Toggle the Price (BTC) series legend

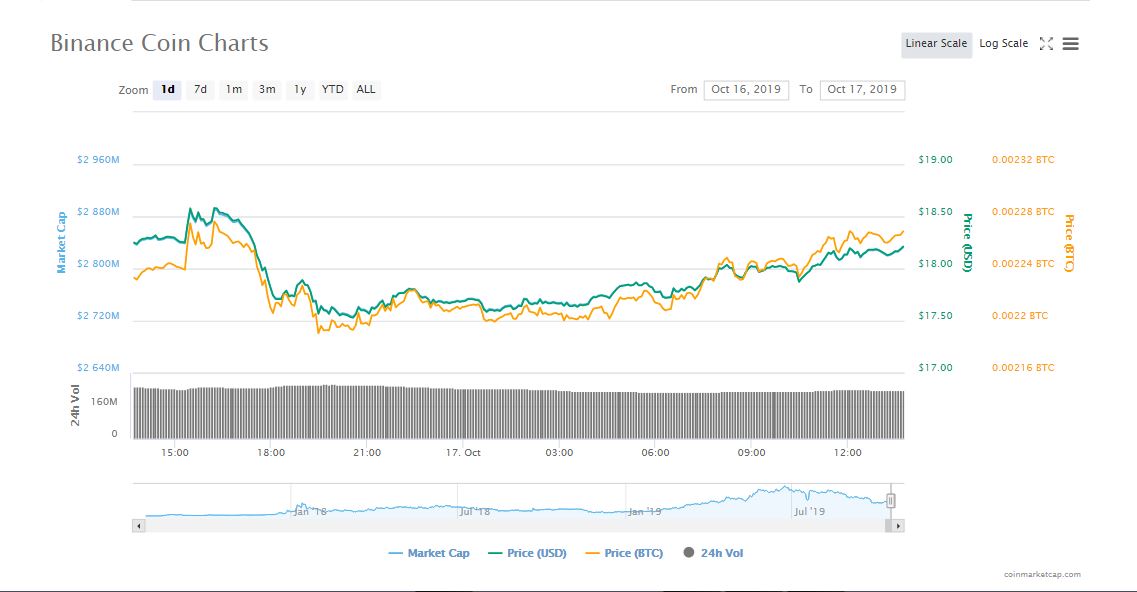click(624, 553)
